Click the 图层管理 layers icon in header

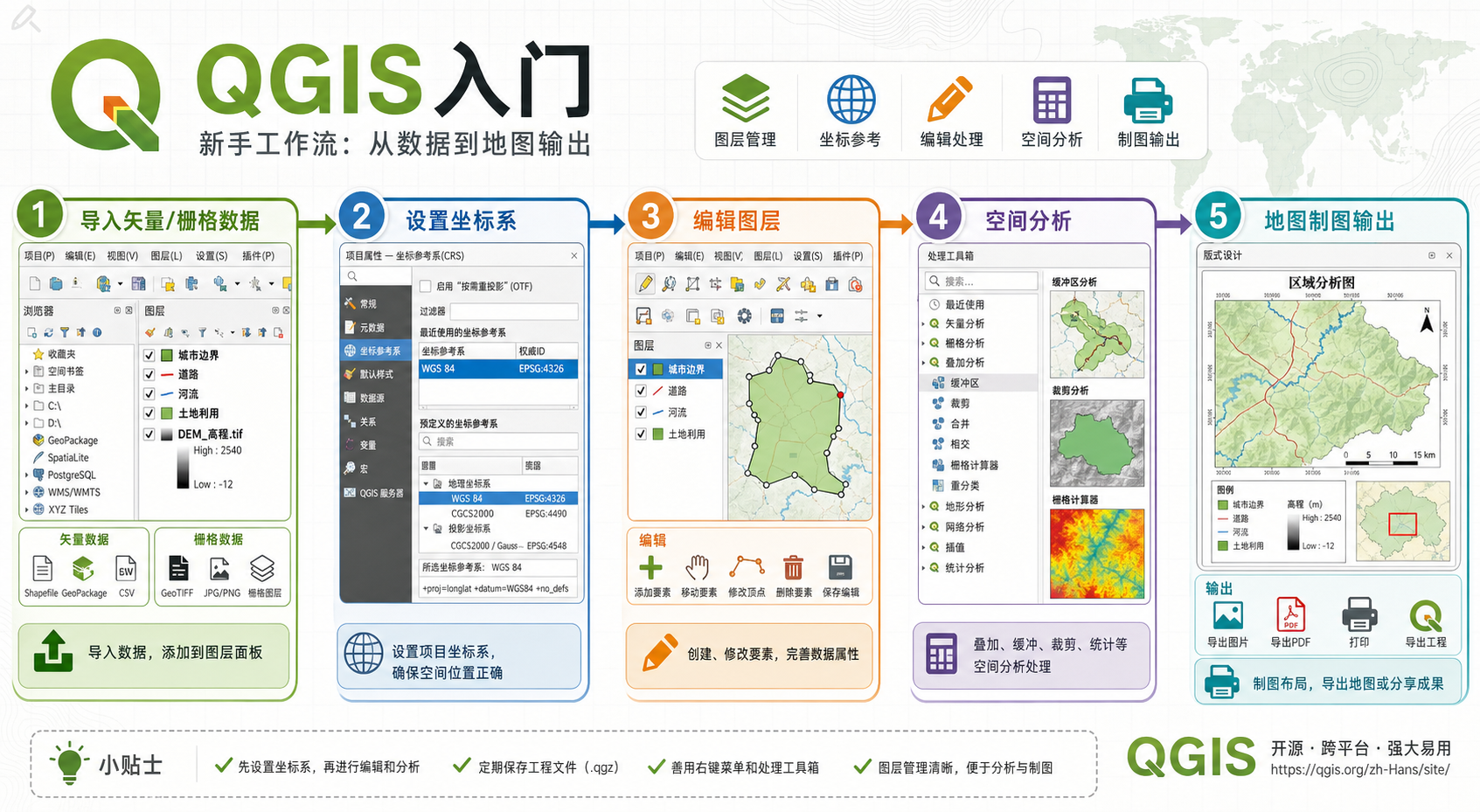pyautogui.click(x=746, y=99)
